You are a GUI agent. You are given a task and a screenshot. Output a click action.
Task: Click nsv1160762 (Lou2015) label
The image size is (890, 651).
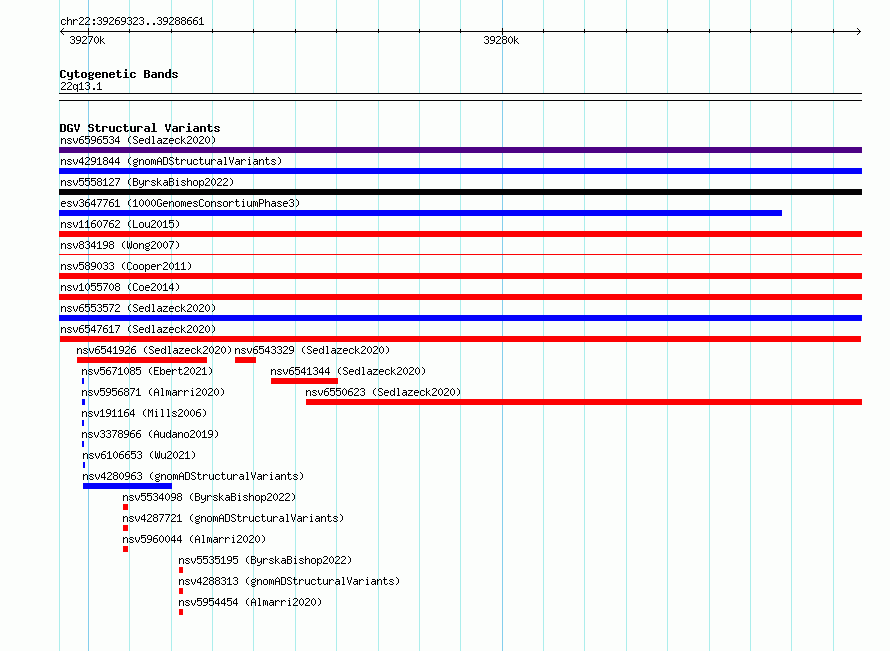point(120,224)
